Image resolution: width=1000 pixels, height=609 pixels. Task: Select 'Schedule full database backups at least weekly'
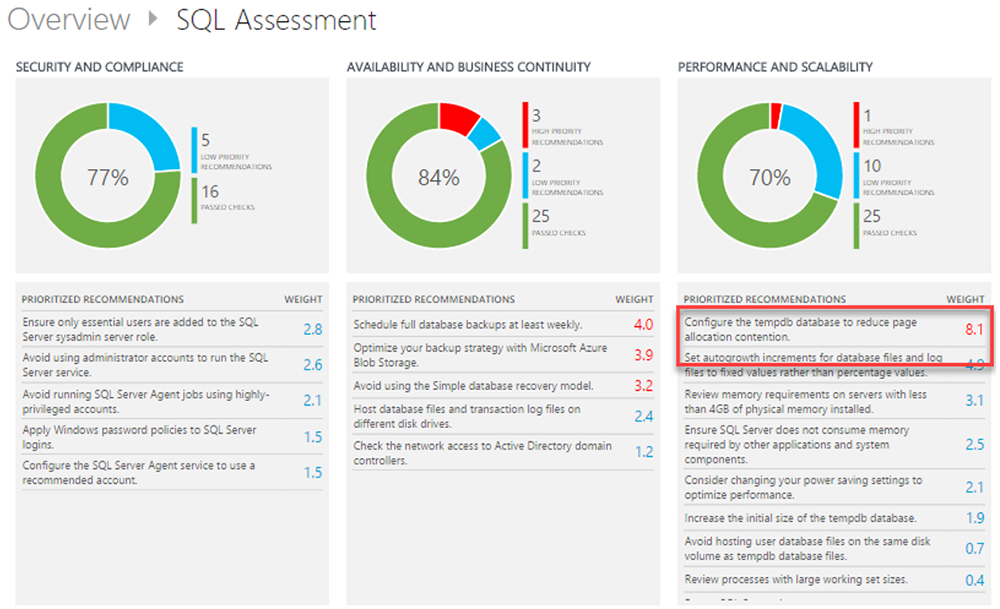click(467, 325)
